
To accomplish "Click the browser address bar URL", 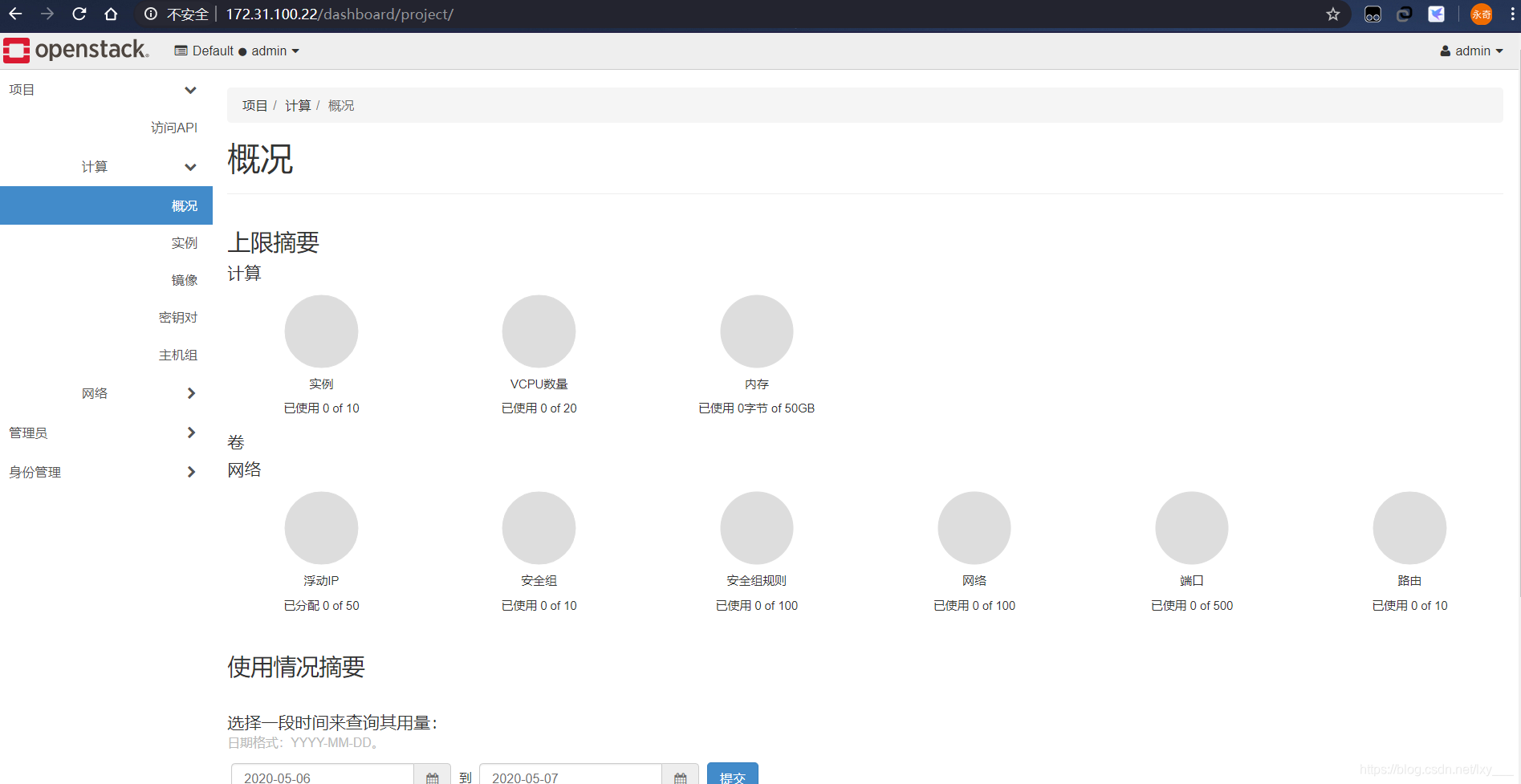I will tap(340, 14).
